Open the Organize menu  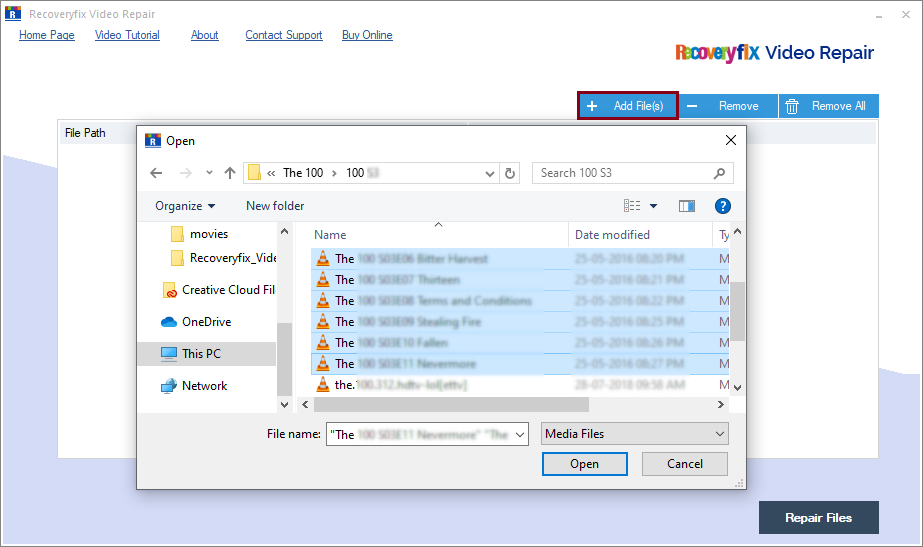pos(185,206)
